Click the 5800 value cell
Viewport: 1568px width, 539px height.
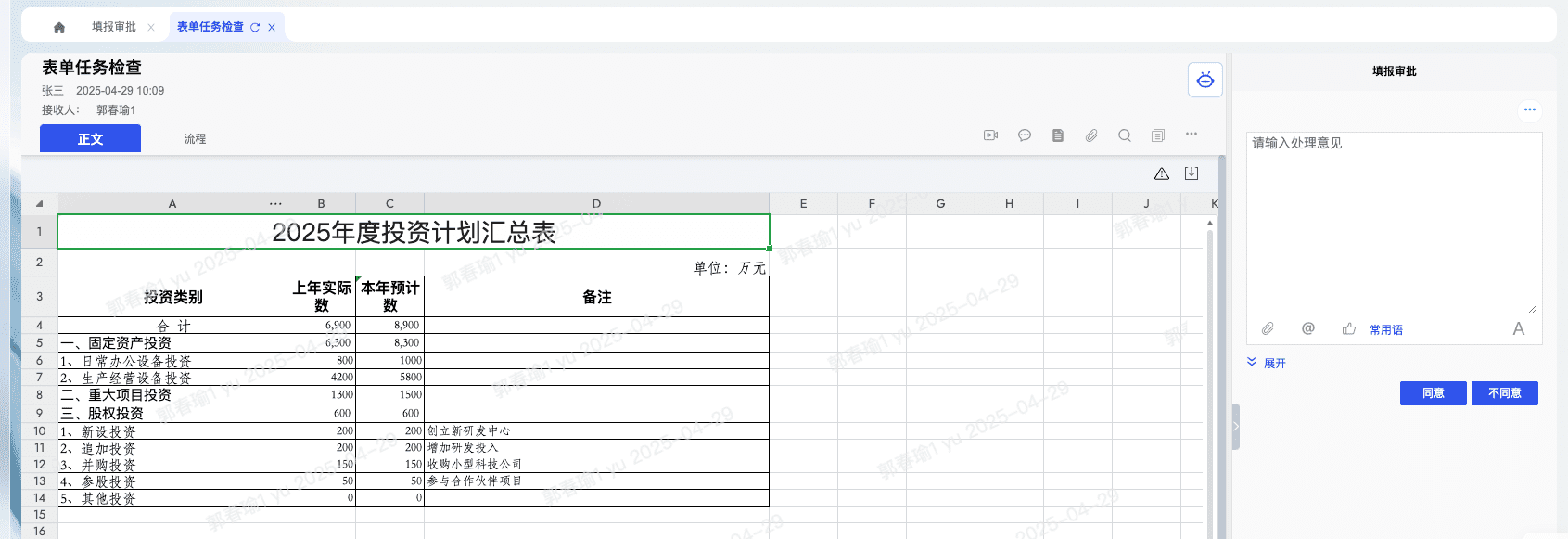[x=389, y=378]
